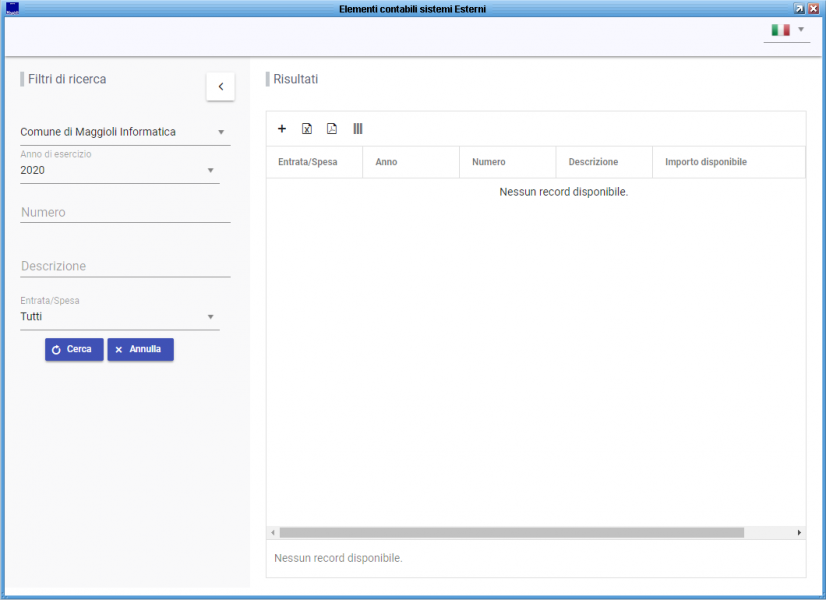Click the pop-out arrow window icon

(799, 8)
